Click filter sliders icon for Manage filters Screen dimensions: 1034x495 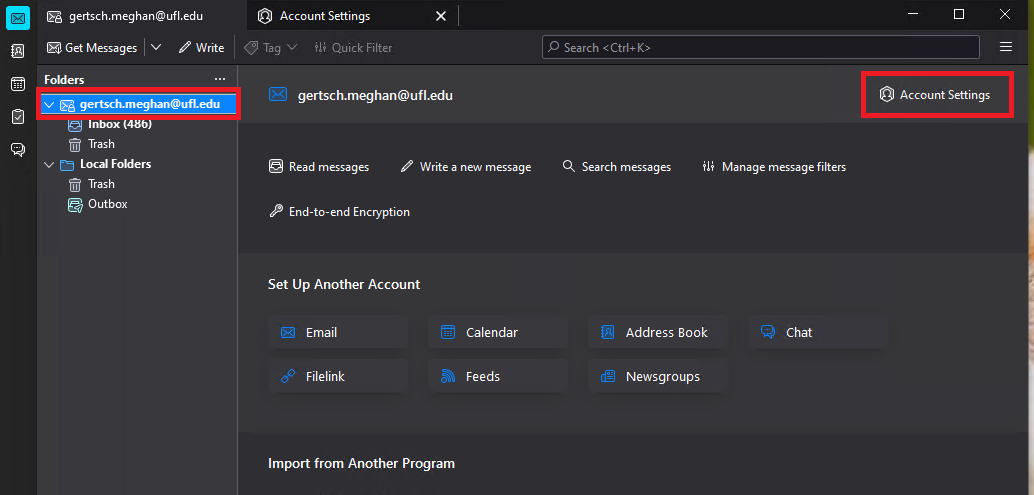click(x=708, y=166)
